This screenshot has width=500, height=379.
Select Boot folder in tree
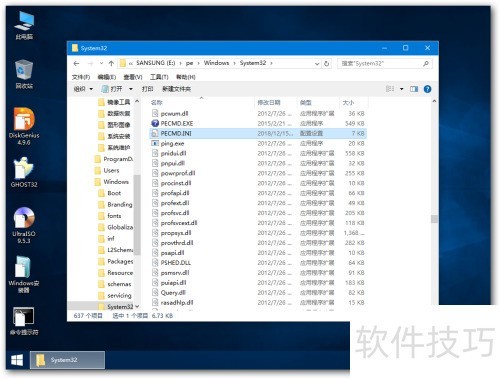(x=114, y=193)
